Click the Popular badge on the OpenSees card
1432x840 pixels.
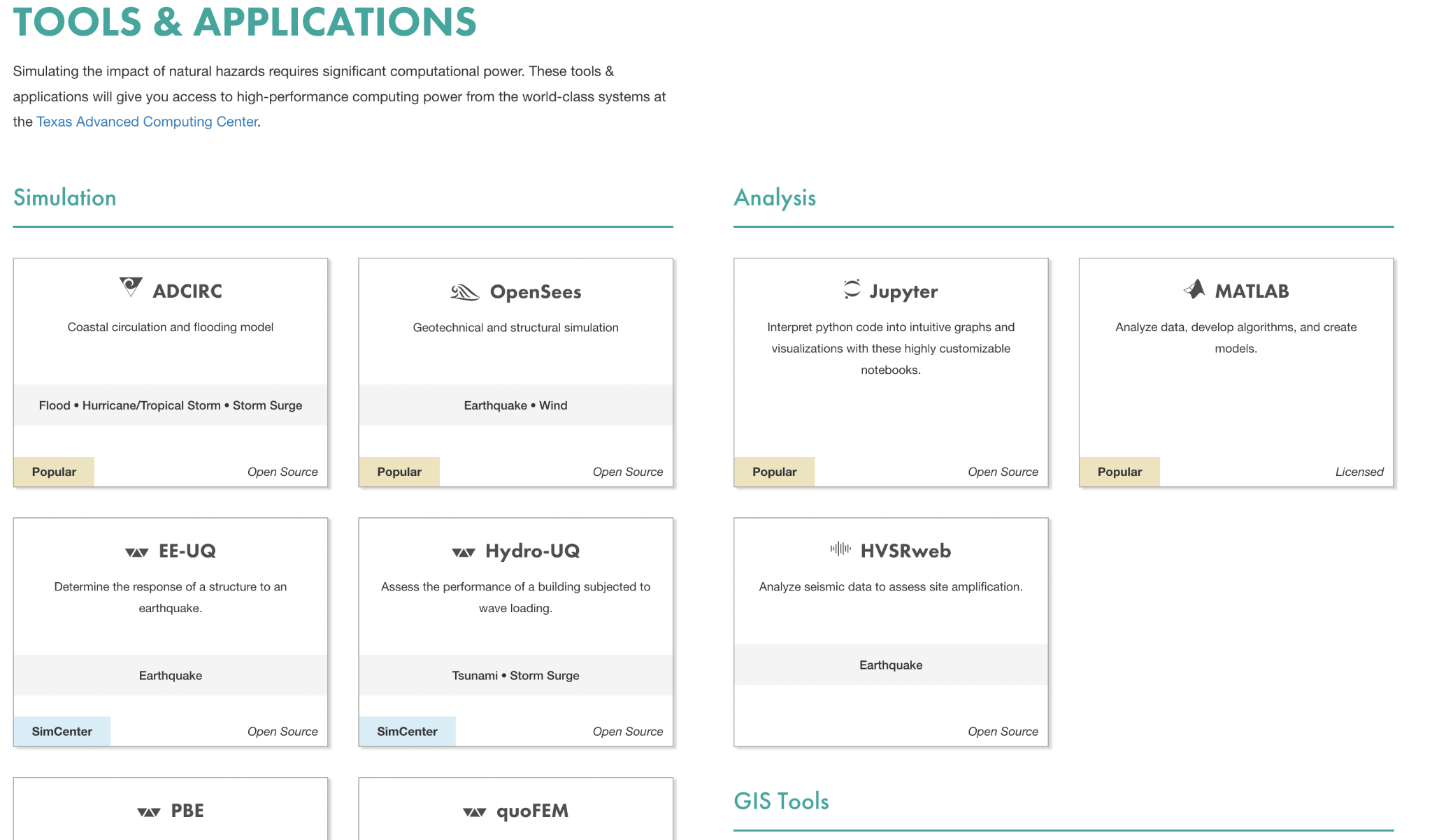pos(399,472)
